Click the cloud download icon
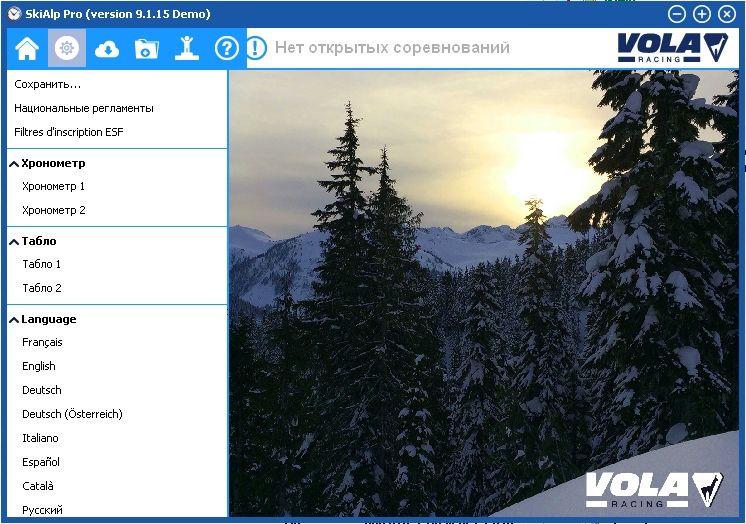 [107, 49]
